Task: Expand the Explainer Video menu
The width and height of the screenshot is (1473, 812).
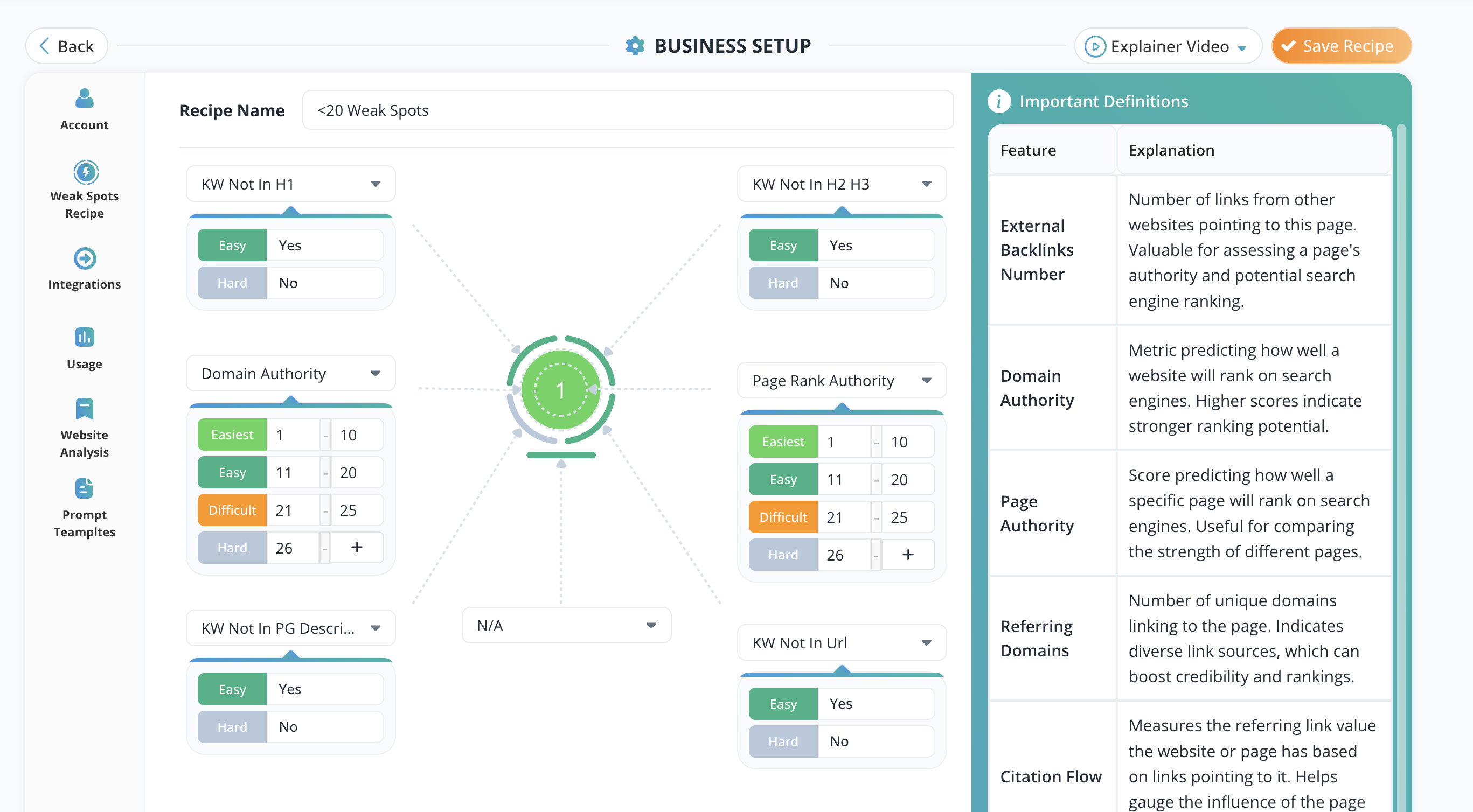Action: point(1169,46)
